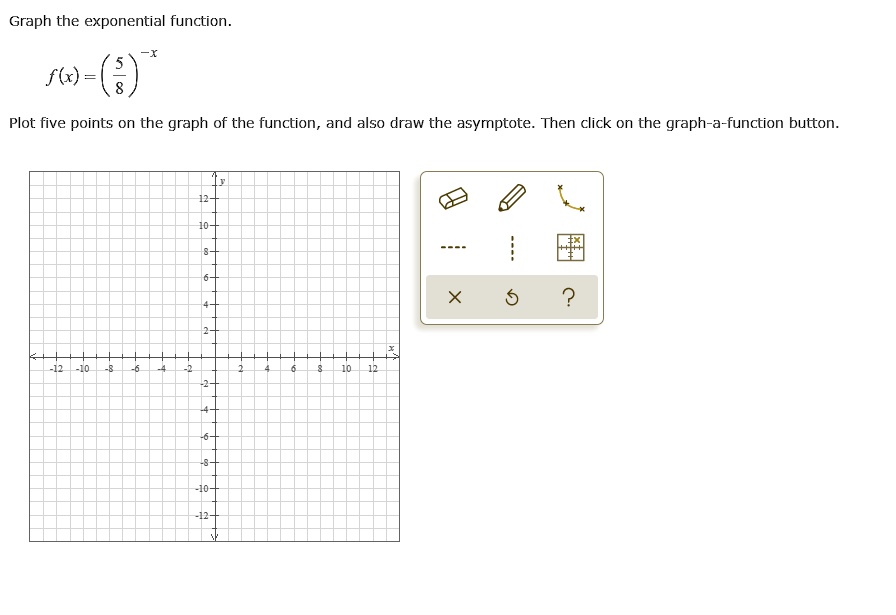The image size is (896, 615).
Task: Click the point where y equals 12
Action: (215, 199)
